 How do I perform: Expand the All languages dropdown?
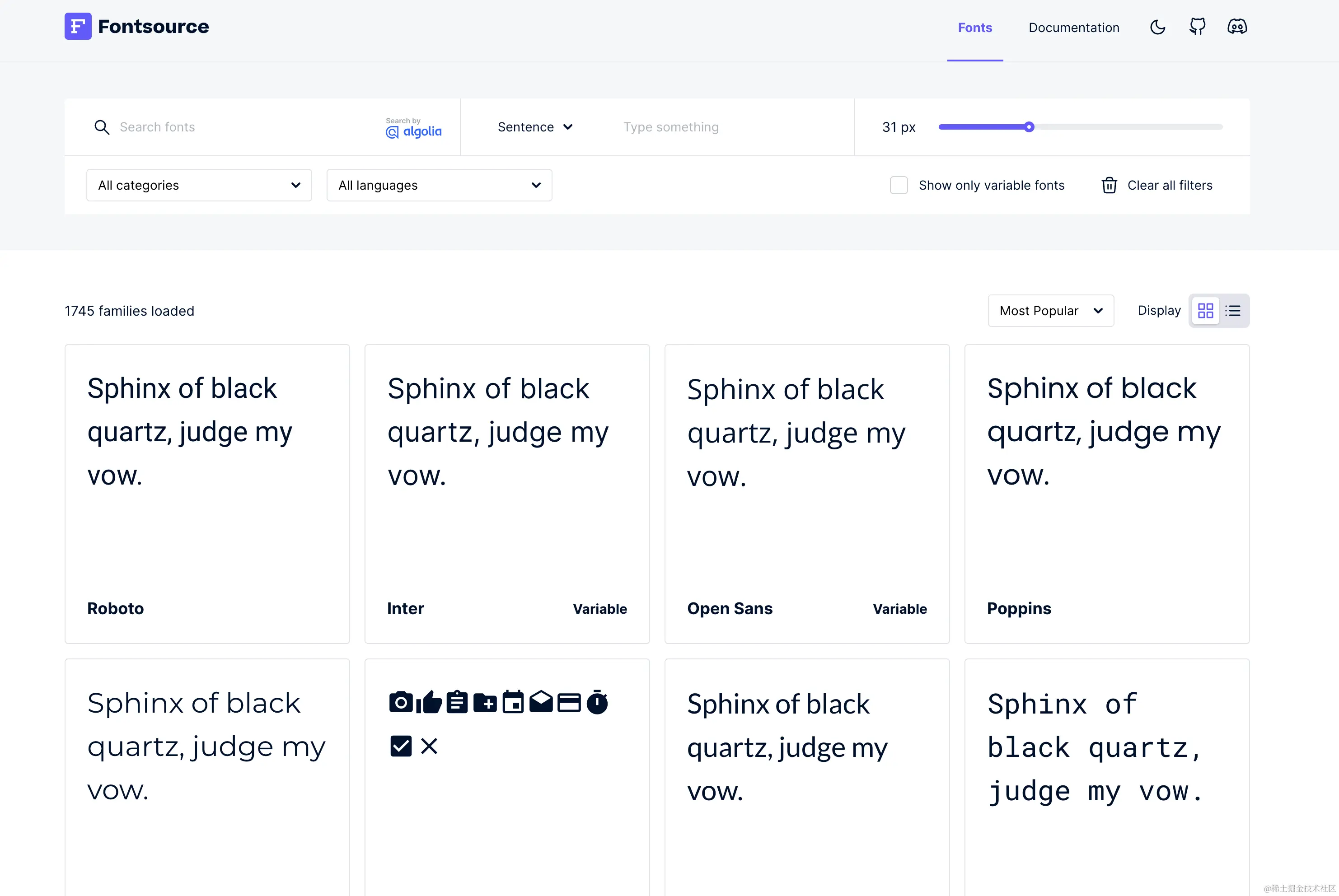pyautogui.click(x=439, y=185)
